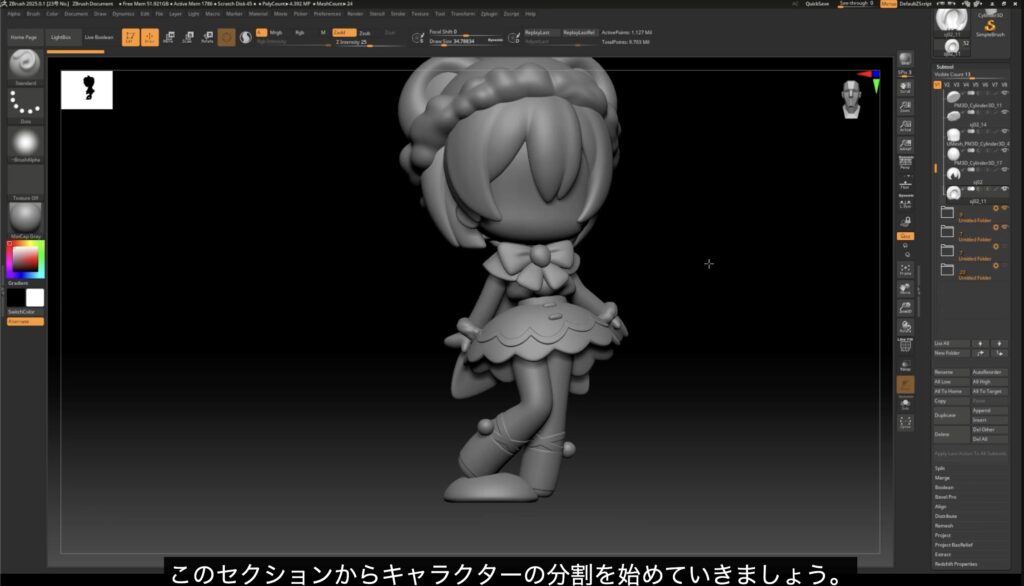
Task: Expand the Project BasRelief section
Action: (x=953, y=545)
